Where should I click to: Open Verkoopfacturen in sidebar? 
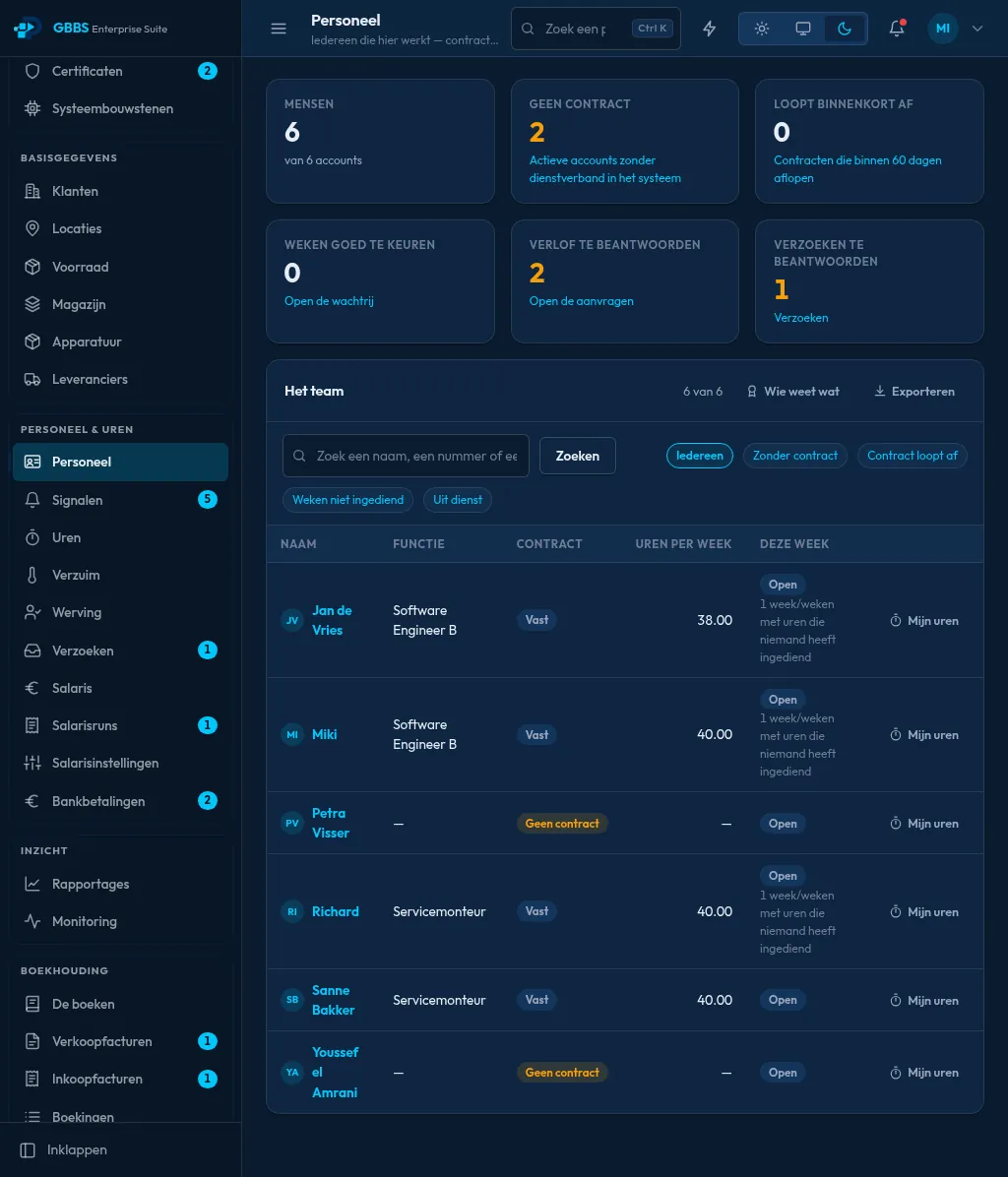pos(120,1042)
